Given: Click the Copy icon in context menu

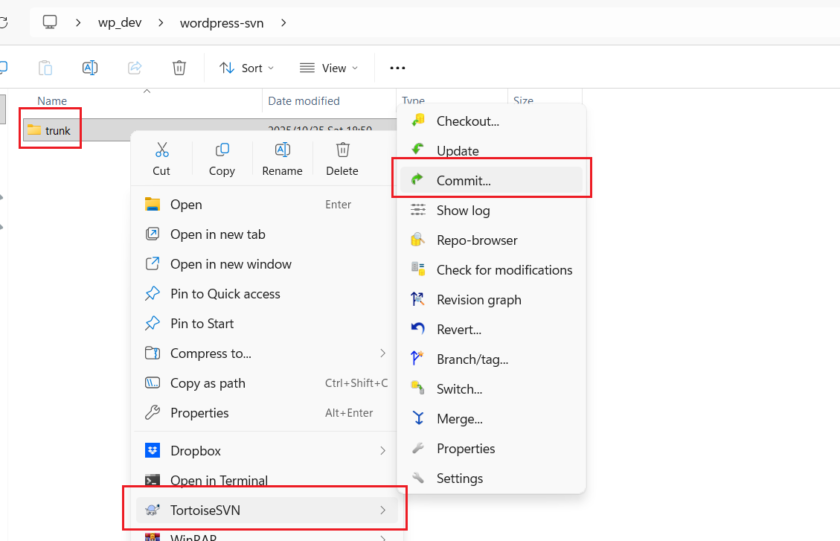Looking at the screenshot, I should tap(222, 150).
